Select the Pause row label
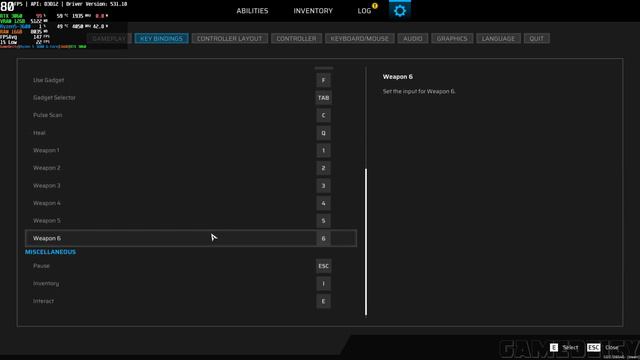640x360 pixels. pos(41,266)
